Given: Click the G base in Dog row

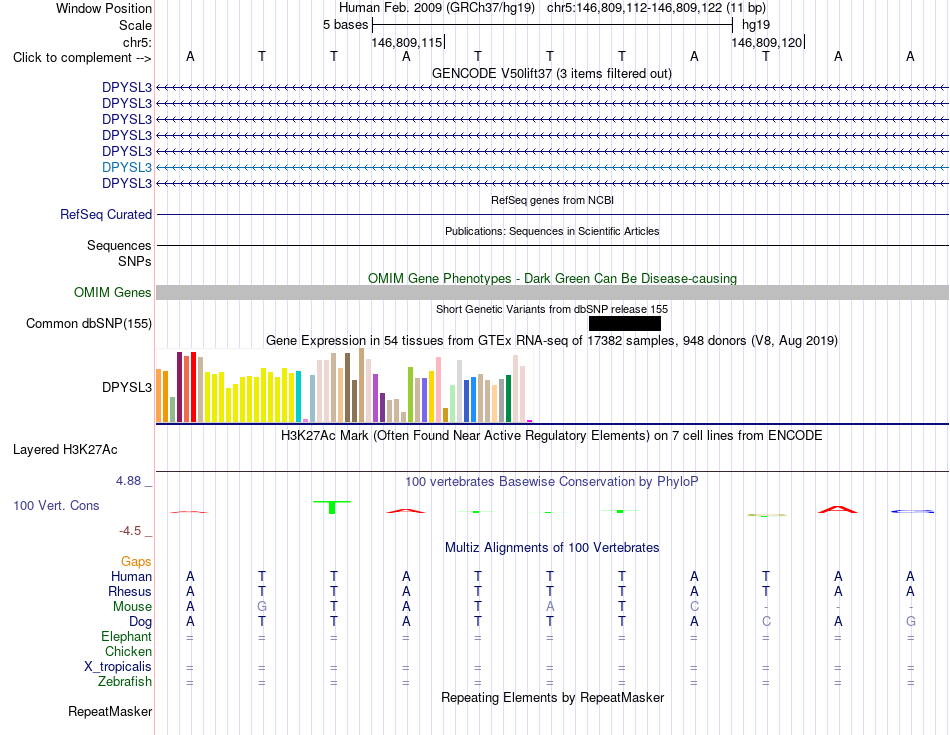Looking at the screenshot, I should 911,622.
